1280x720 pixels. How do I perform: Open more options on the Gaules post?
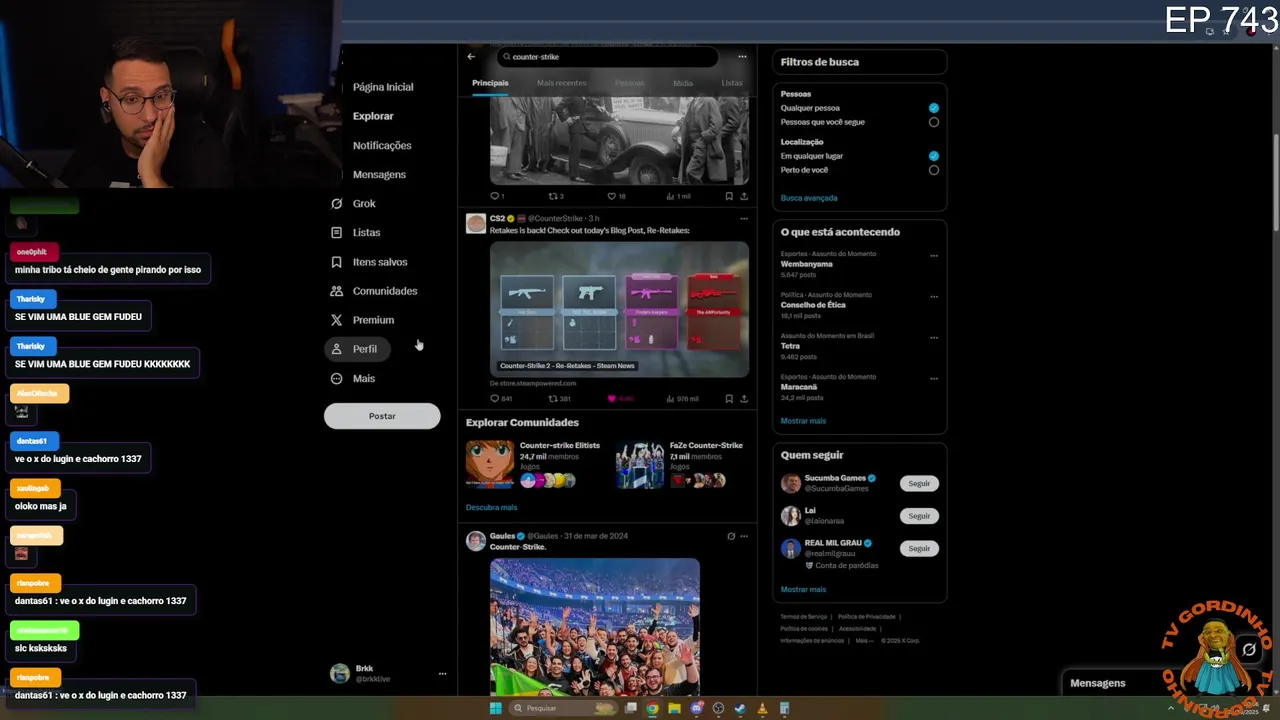743,536
